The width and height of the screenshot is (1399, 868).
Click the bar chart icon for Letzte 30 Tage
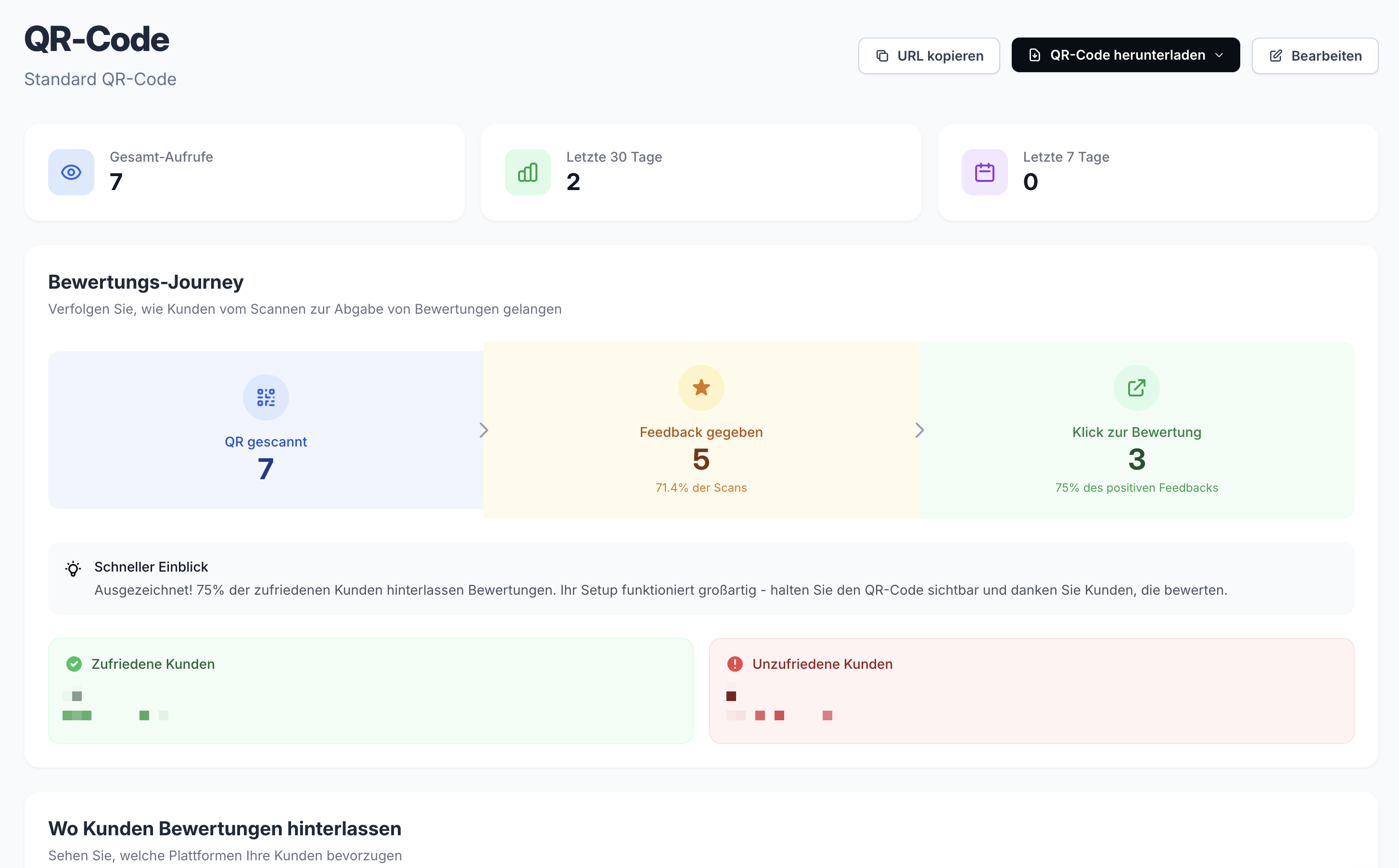[x=527, y=172]
